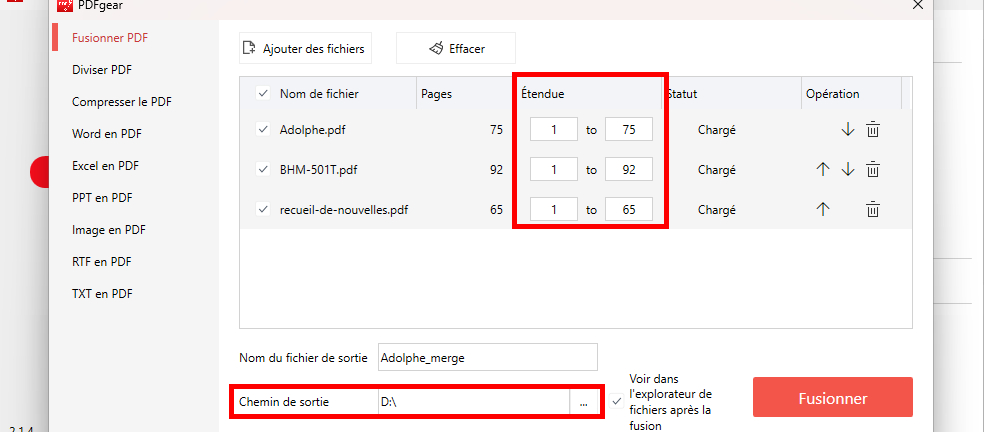Select the BHM-501T.pdf file name
This screenshot has width=984, height=432.
(x=319, y=170)
